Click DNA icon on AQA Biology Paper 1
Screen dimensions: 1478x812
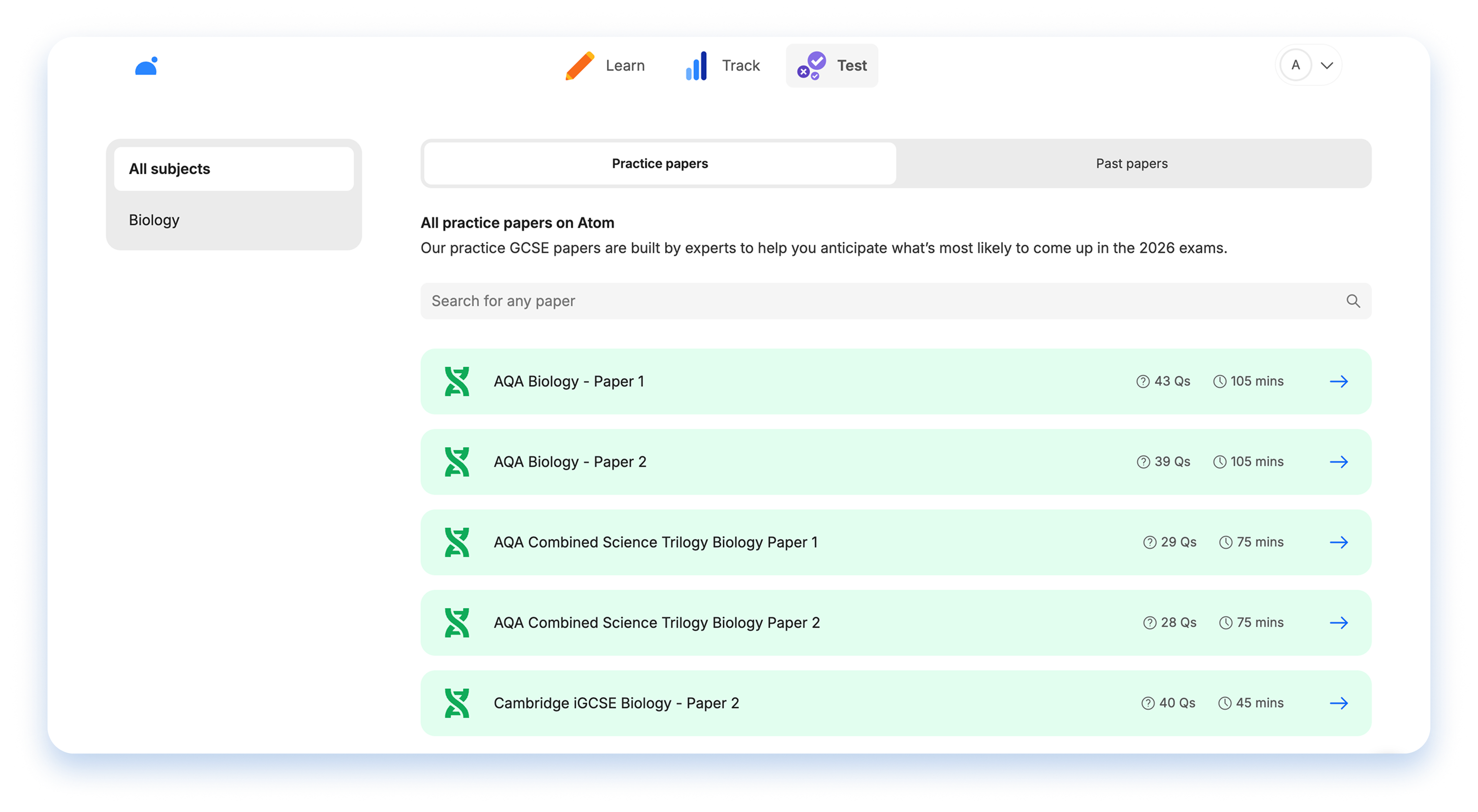pos(457,382)
